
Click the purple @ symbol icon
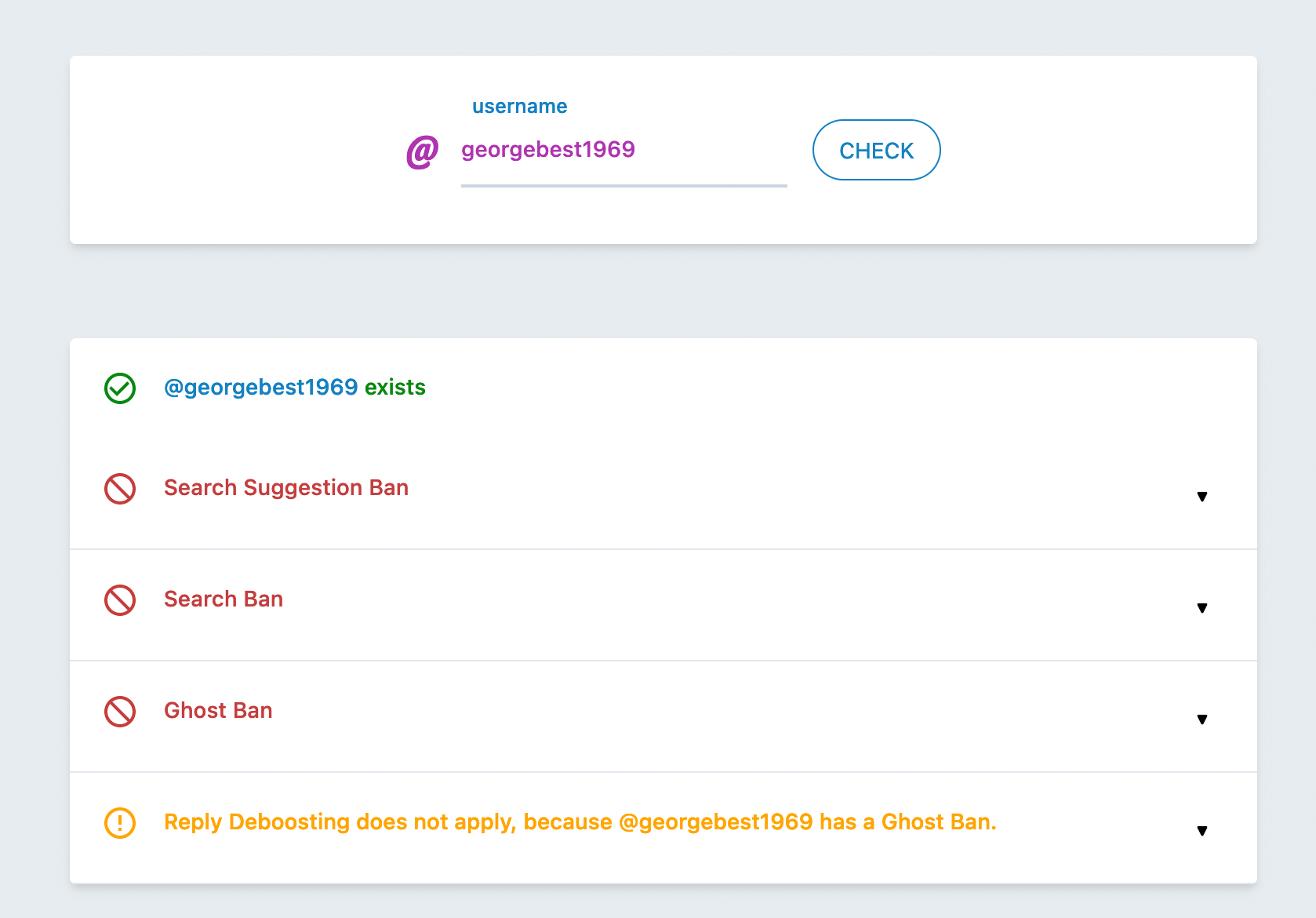422,151
